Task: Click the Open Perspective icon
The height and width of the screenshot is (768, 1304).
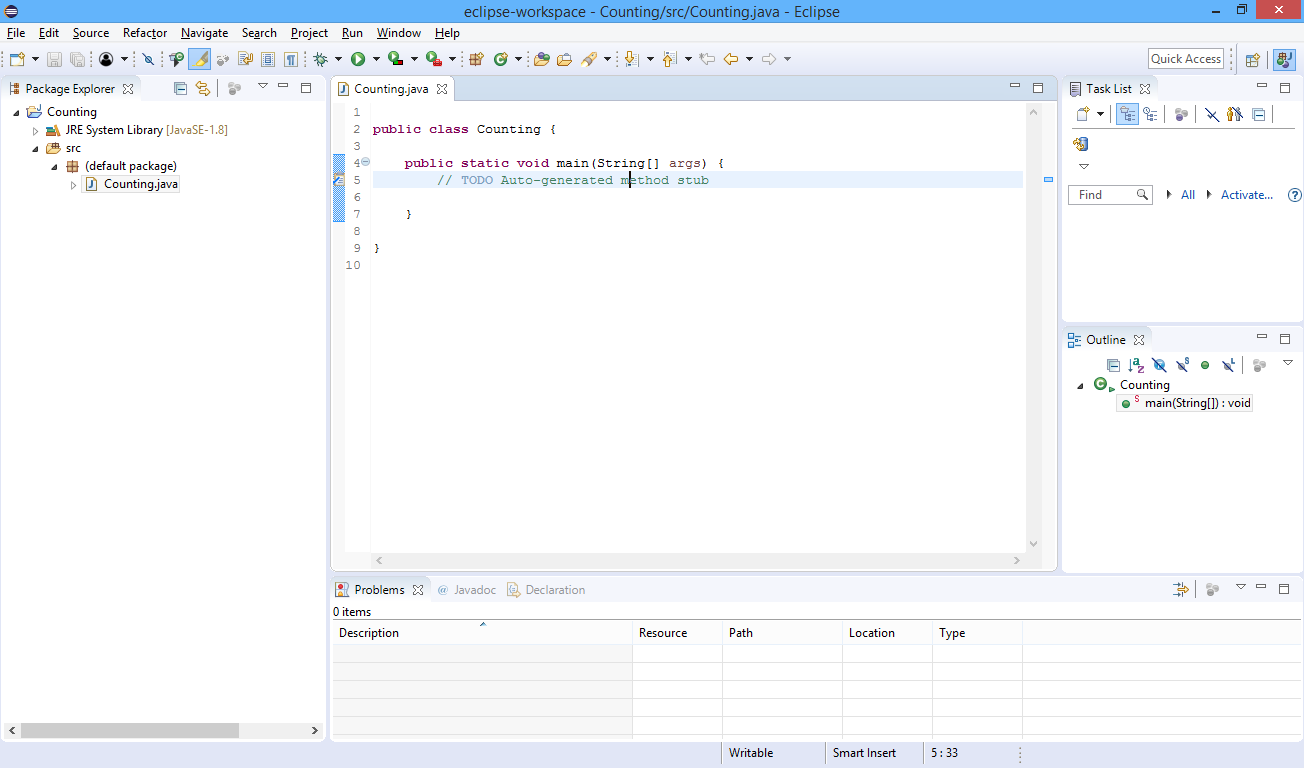Action: click(x=1252, y=59)
